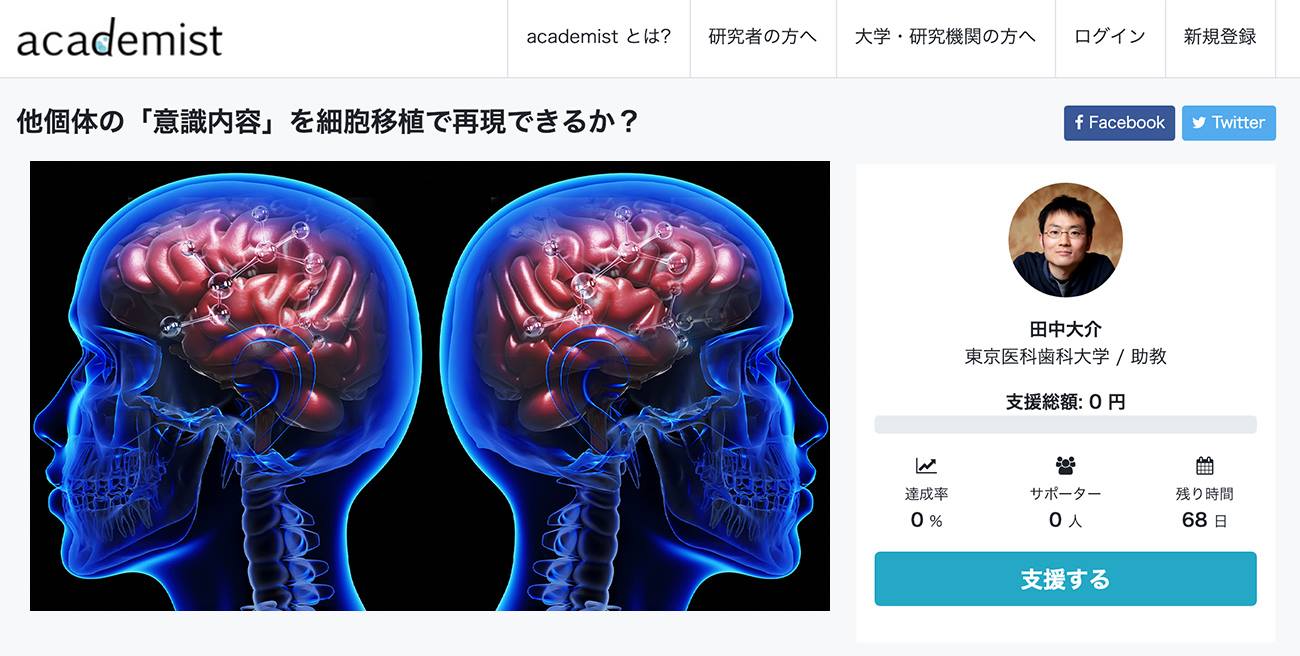Click the 68 日 remaining time value
Screen dimensions: 1300x656
pos(1204,520)
